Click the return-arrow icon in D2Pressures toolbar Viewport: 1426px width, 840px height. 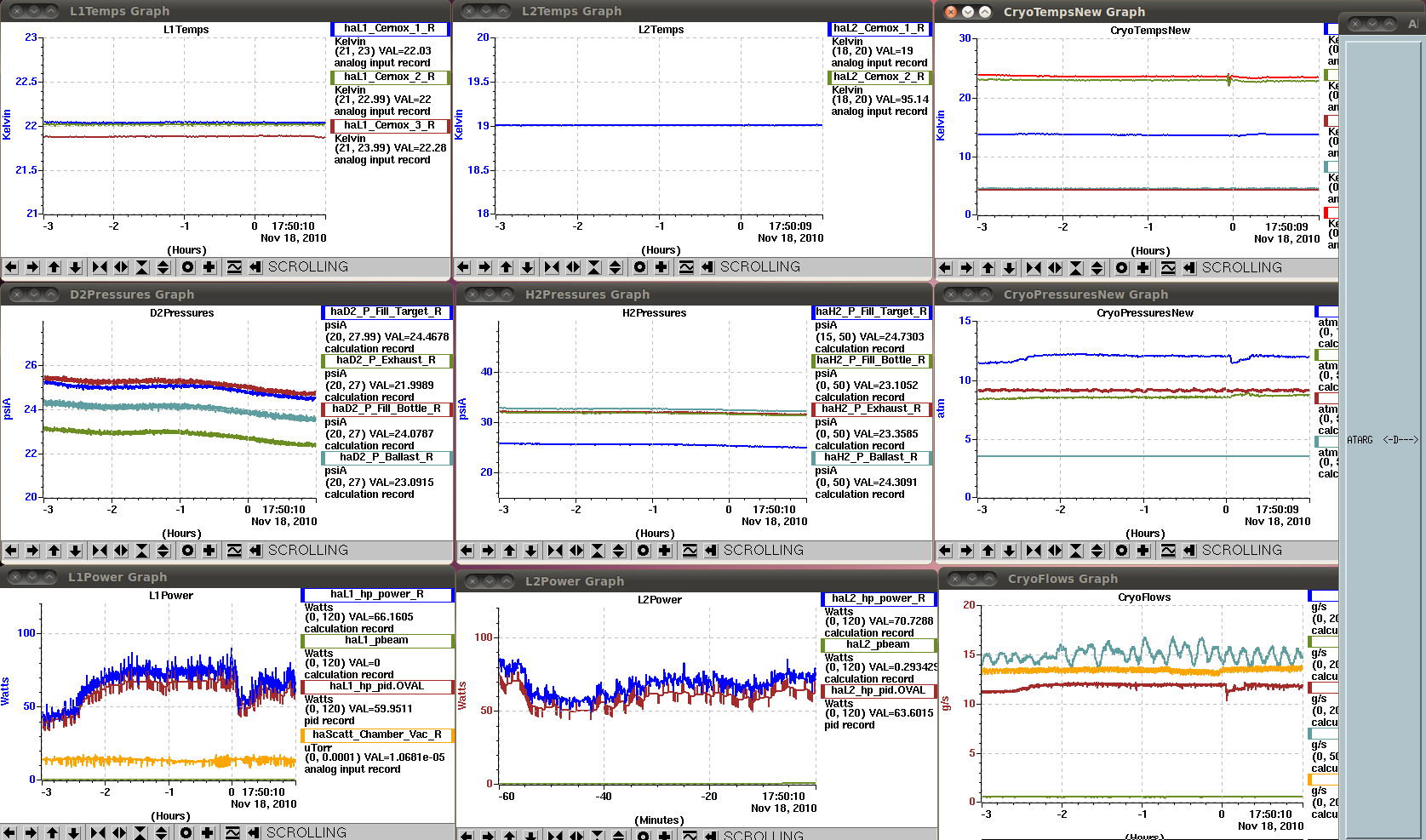pyautogui.click(x=255, y=551)
